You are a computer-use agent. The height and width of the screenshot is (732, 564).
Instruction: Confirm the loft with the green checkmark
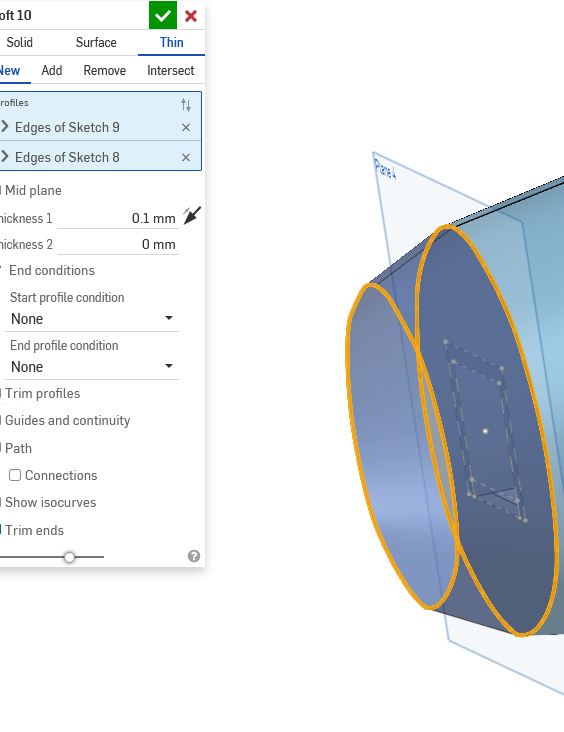click(163, 15)
